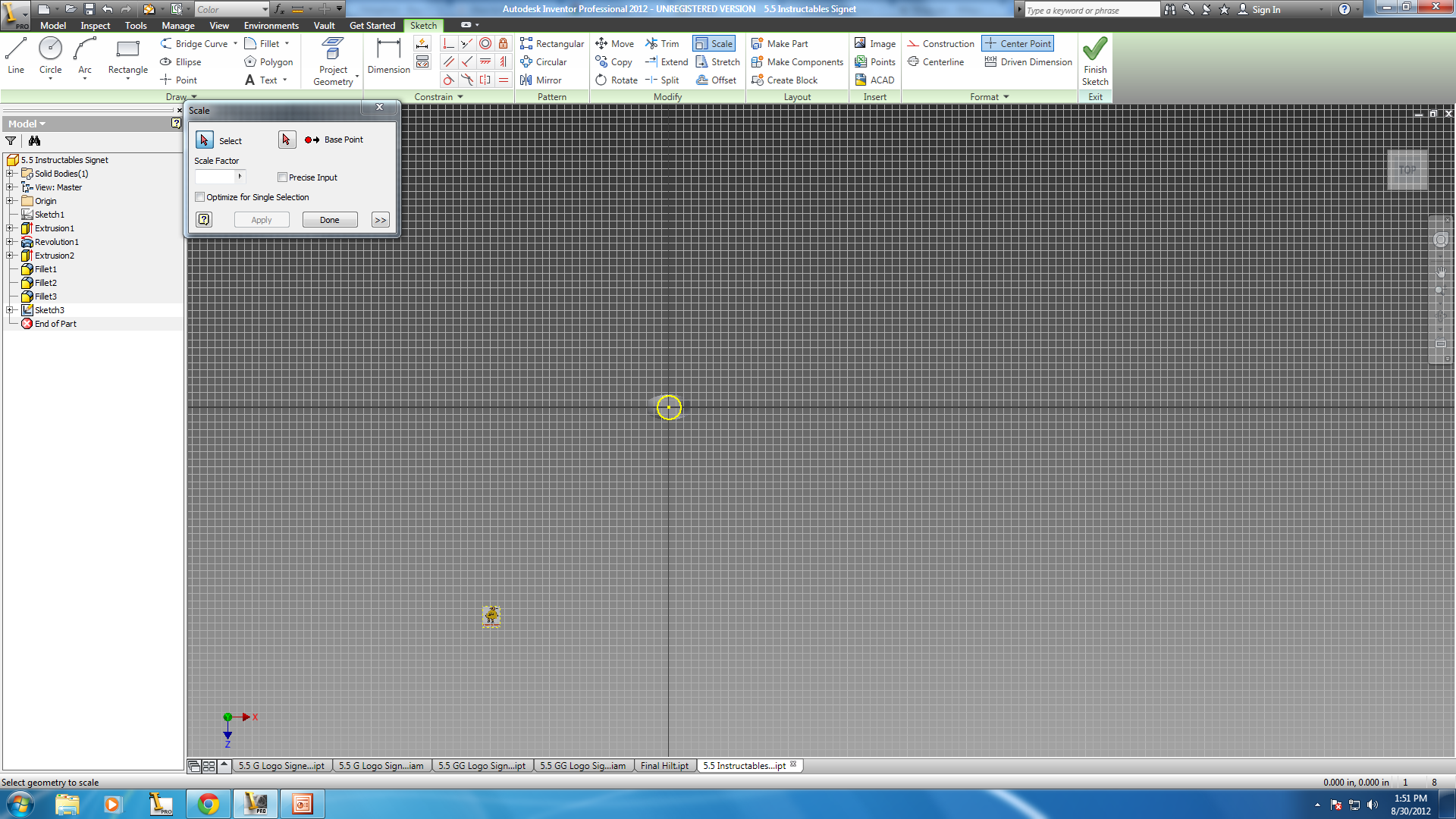
Task: Enable Optimize for Single Selection
Action: [200, 197]
